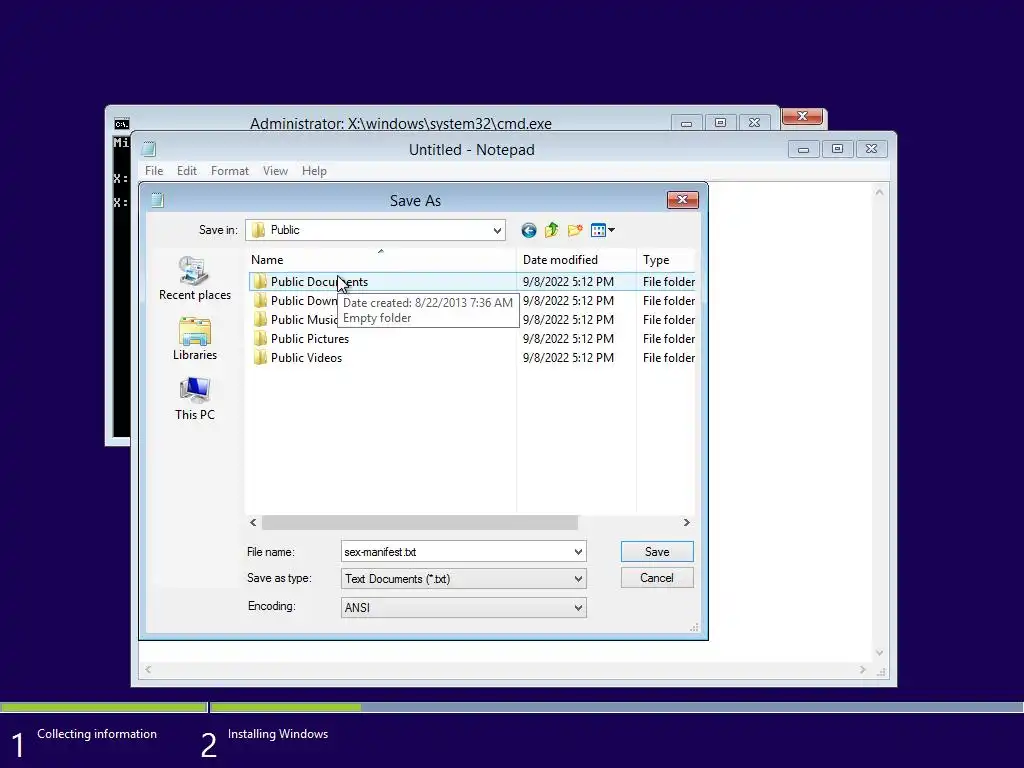Sort by Date modified column header

pyautogui.click(x=576, y=259)
